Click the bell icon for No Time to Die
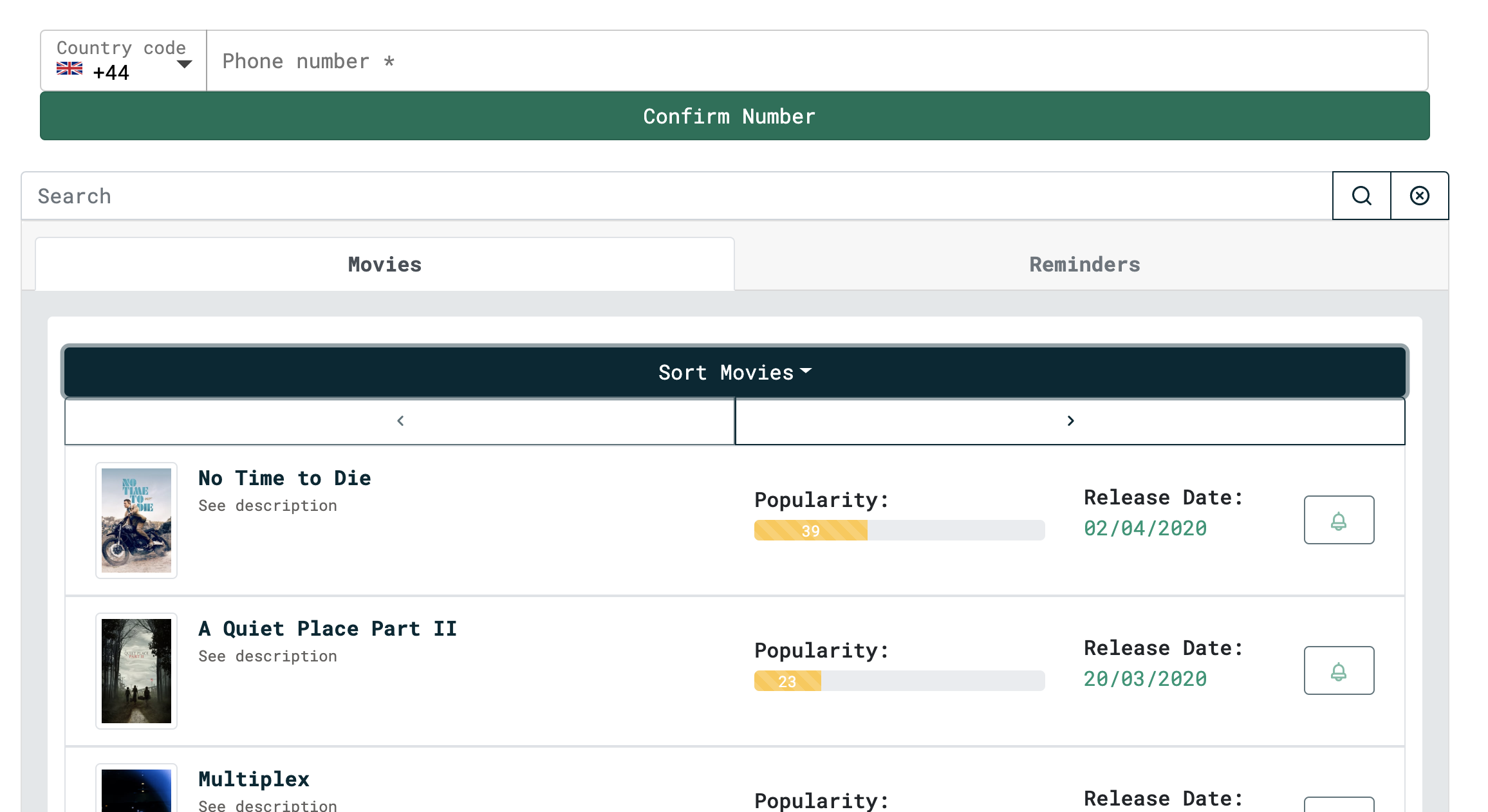The image size is (1488, 812). pos(1339,520)
